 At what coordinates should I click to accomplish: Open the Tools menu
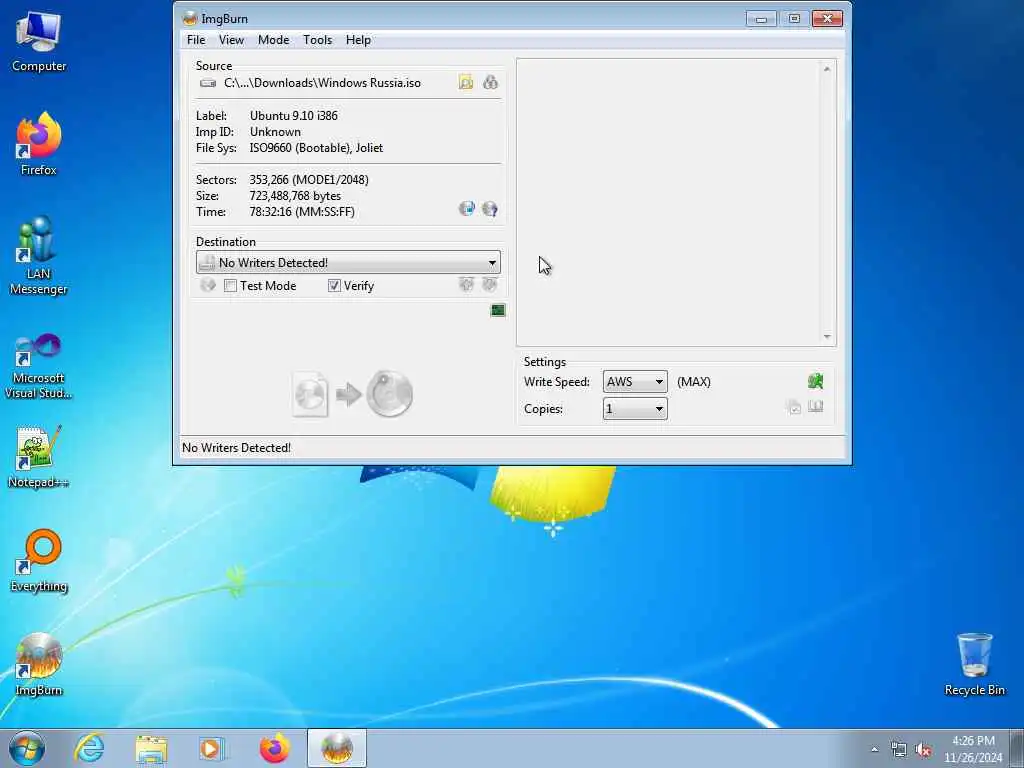tap(317, 40)
